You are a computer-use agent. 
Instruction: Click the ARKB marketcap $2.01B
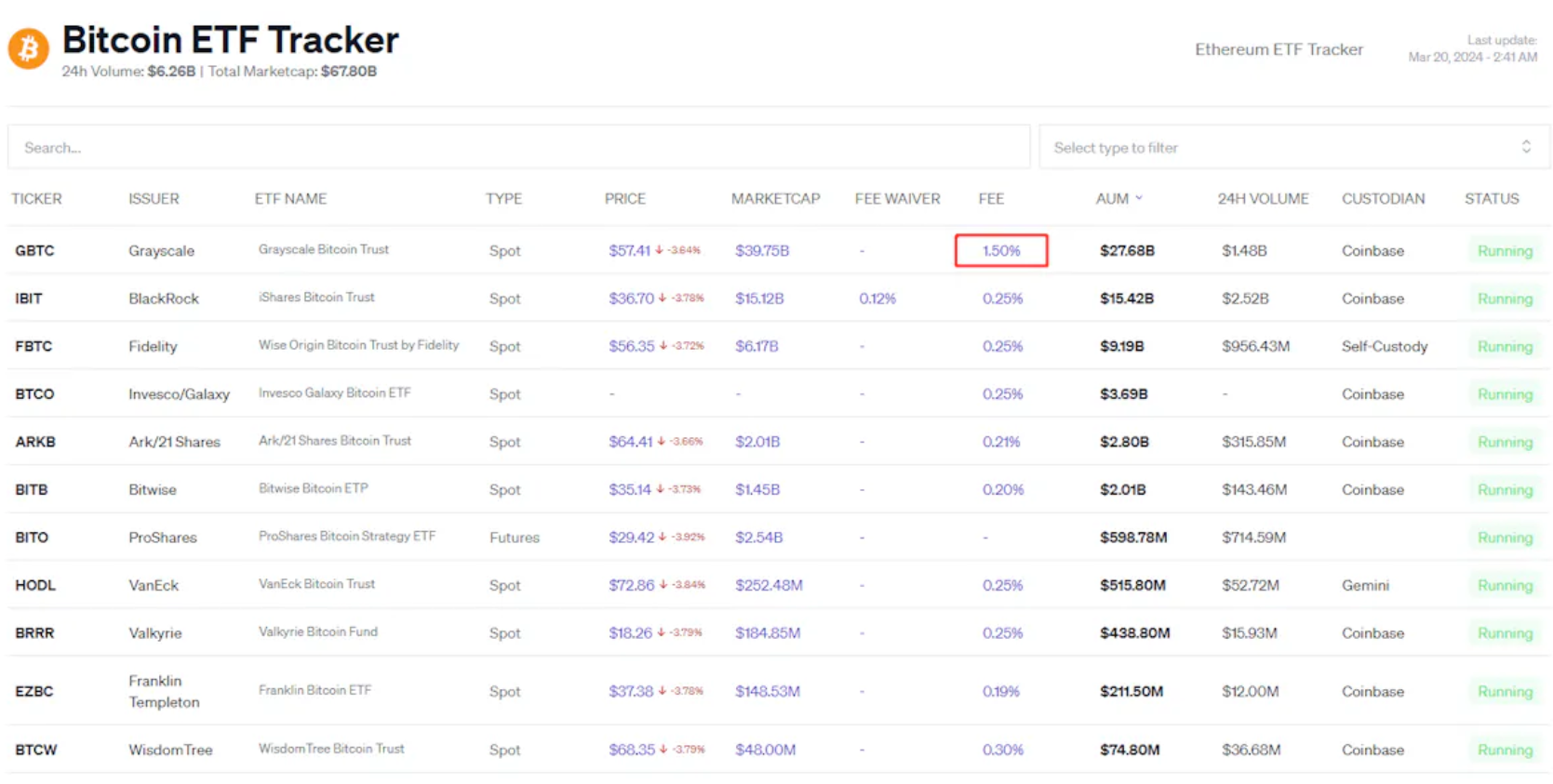pyautogui.click(x=757, y=442)
